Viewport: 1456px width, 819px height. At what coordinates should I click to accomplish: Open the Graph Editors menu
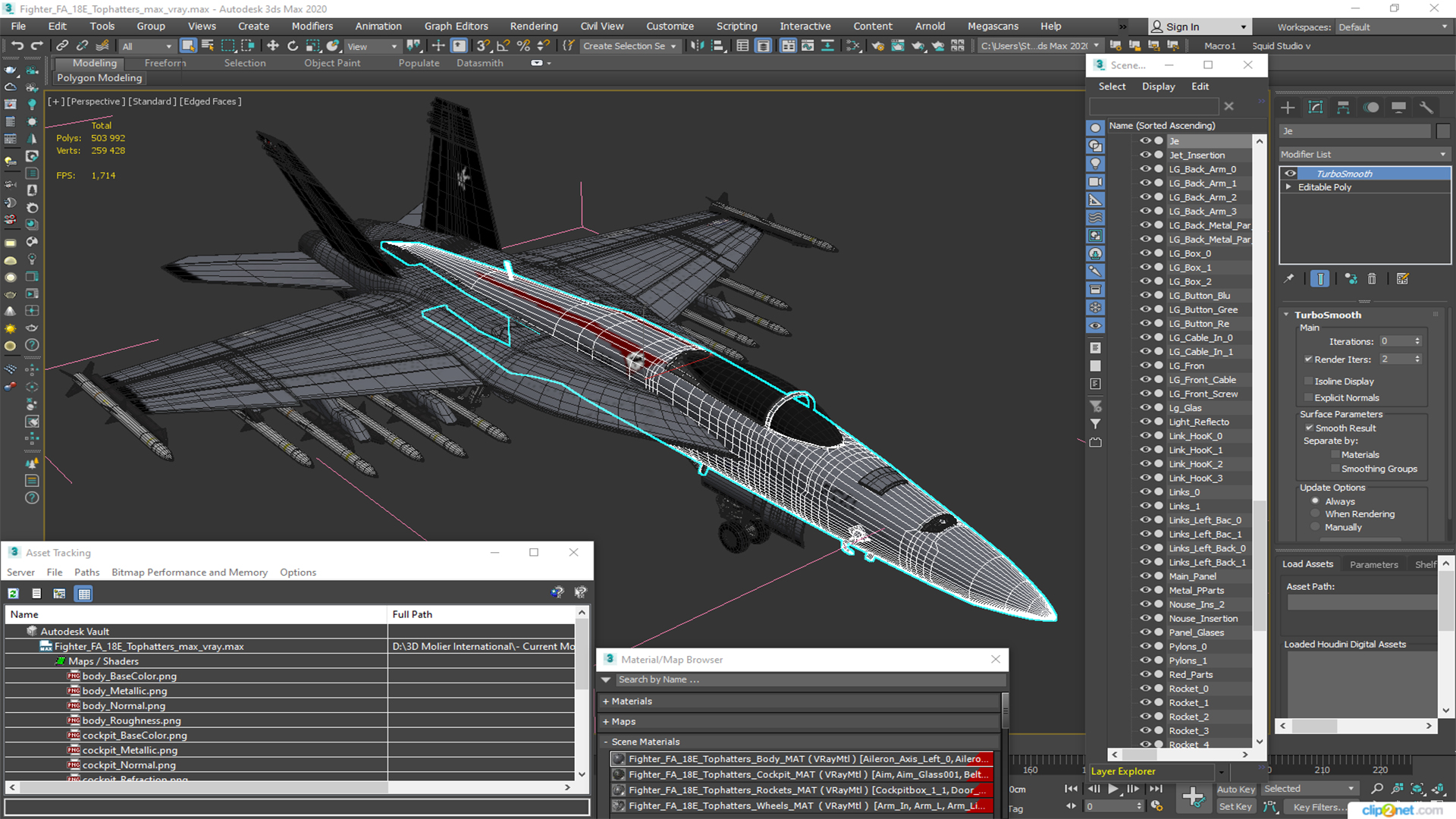pyautogui.click(x=456, y=27)
